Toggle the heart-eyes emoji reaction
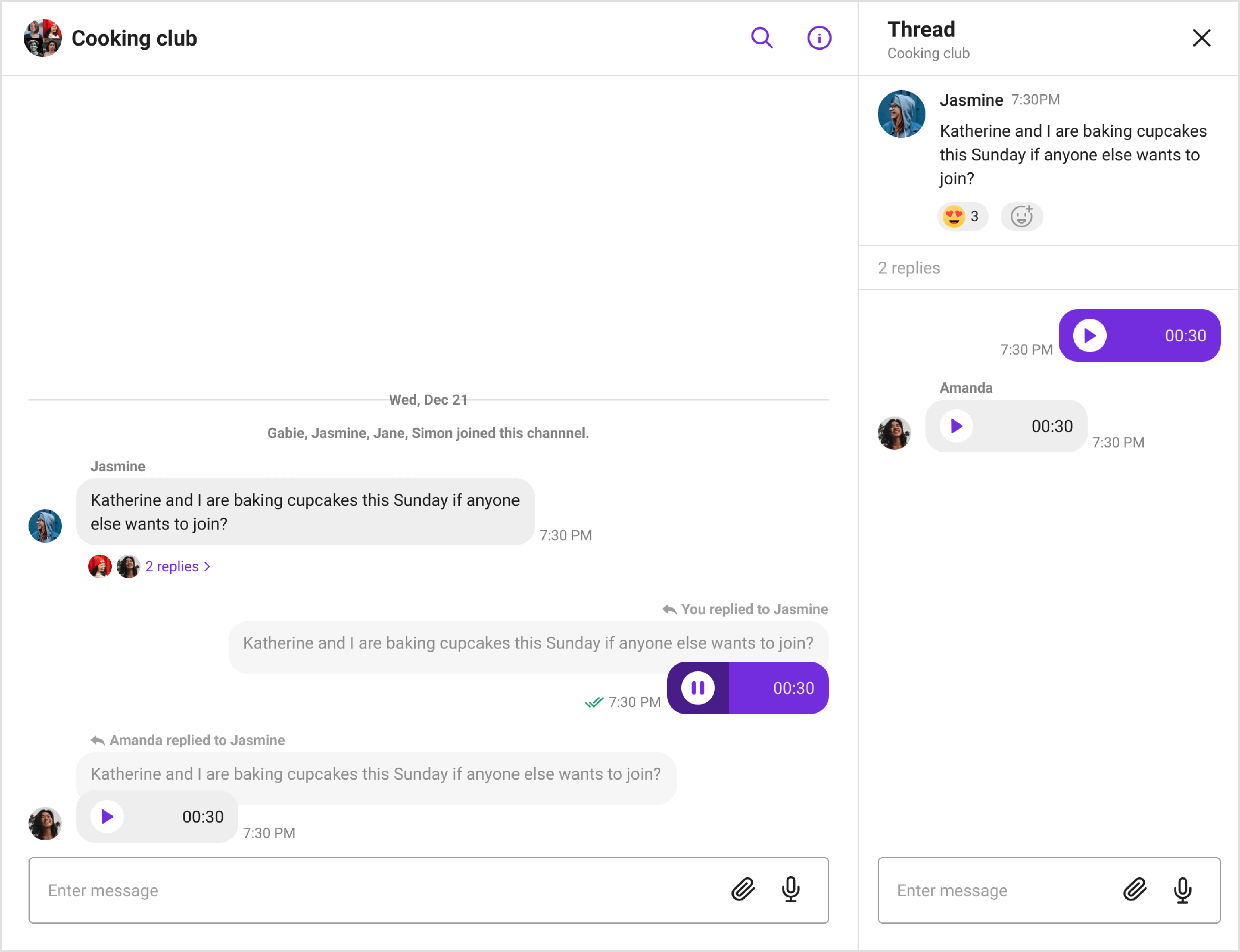This screenshot has width=1240, height=952. (x=962, y=216)
